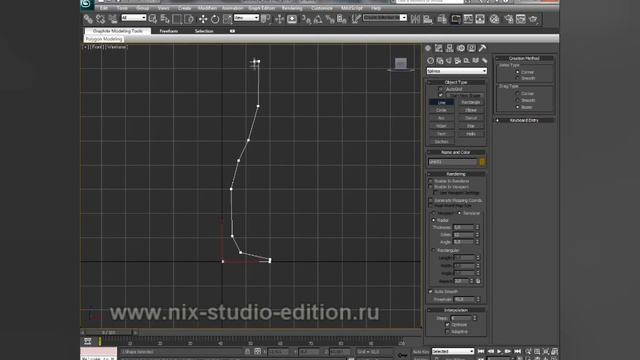Open the Customize menu

click(x=322, y=8)
